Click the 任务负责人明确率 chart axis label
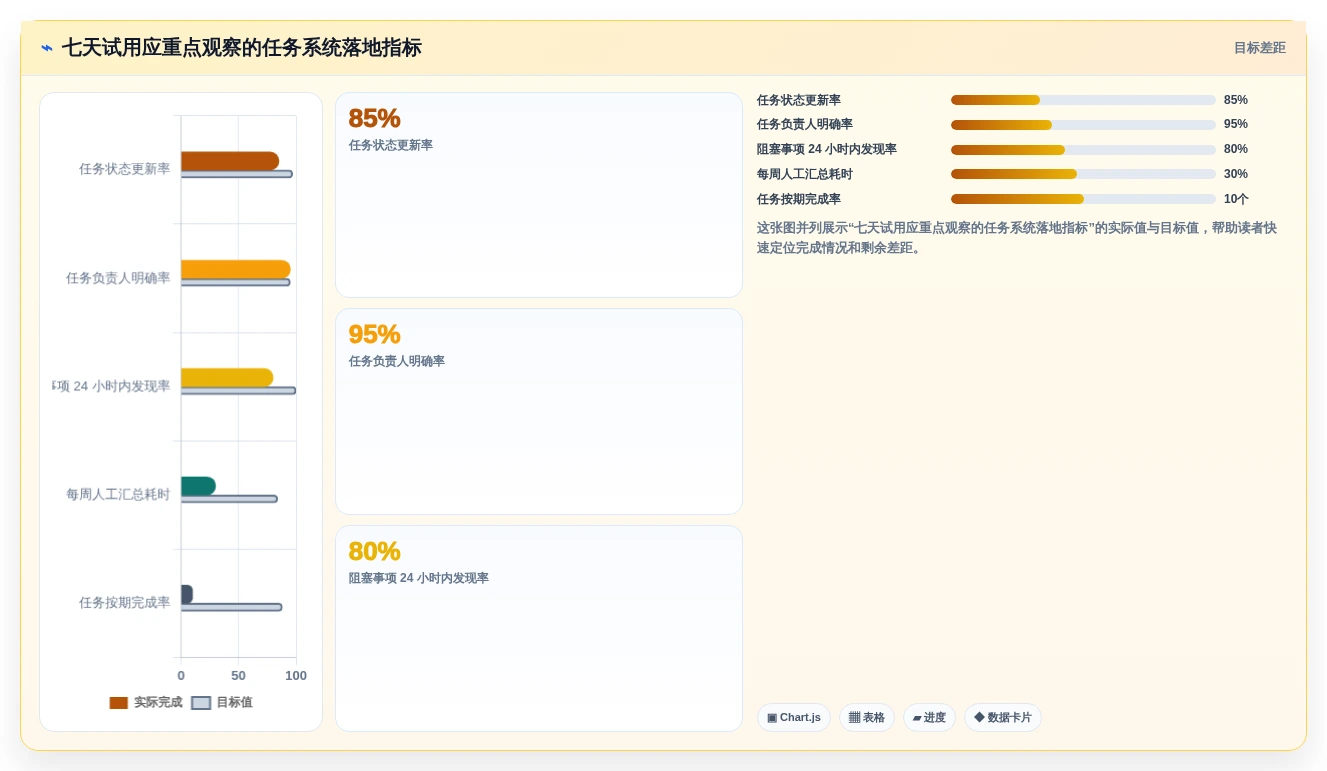 (x=118, y=278)
